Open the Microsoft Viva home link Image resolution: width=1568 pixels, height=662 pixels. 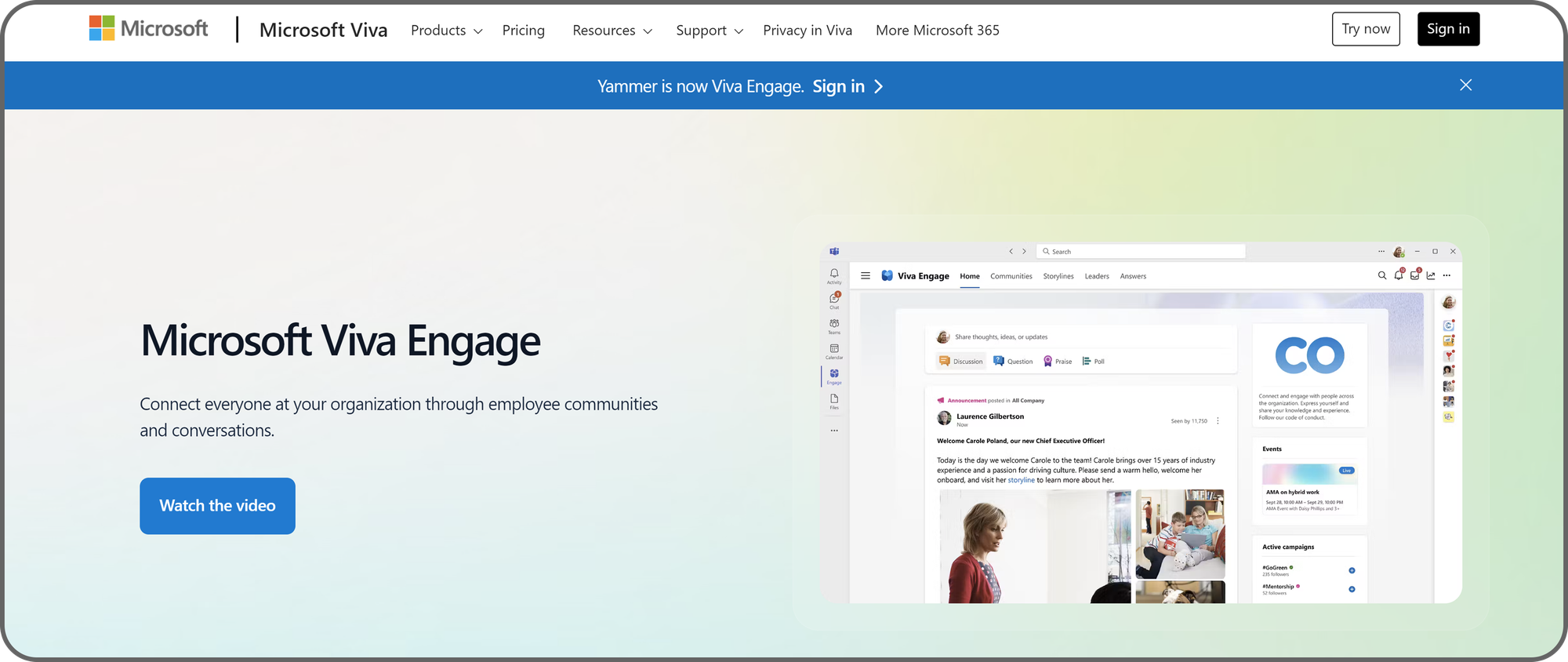323,30
